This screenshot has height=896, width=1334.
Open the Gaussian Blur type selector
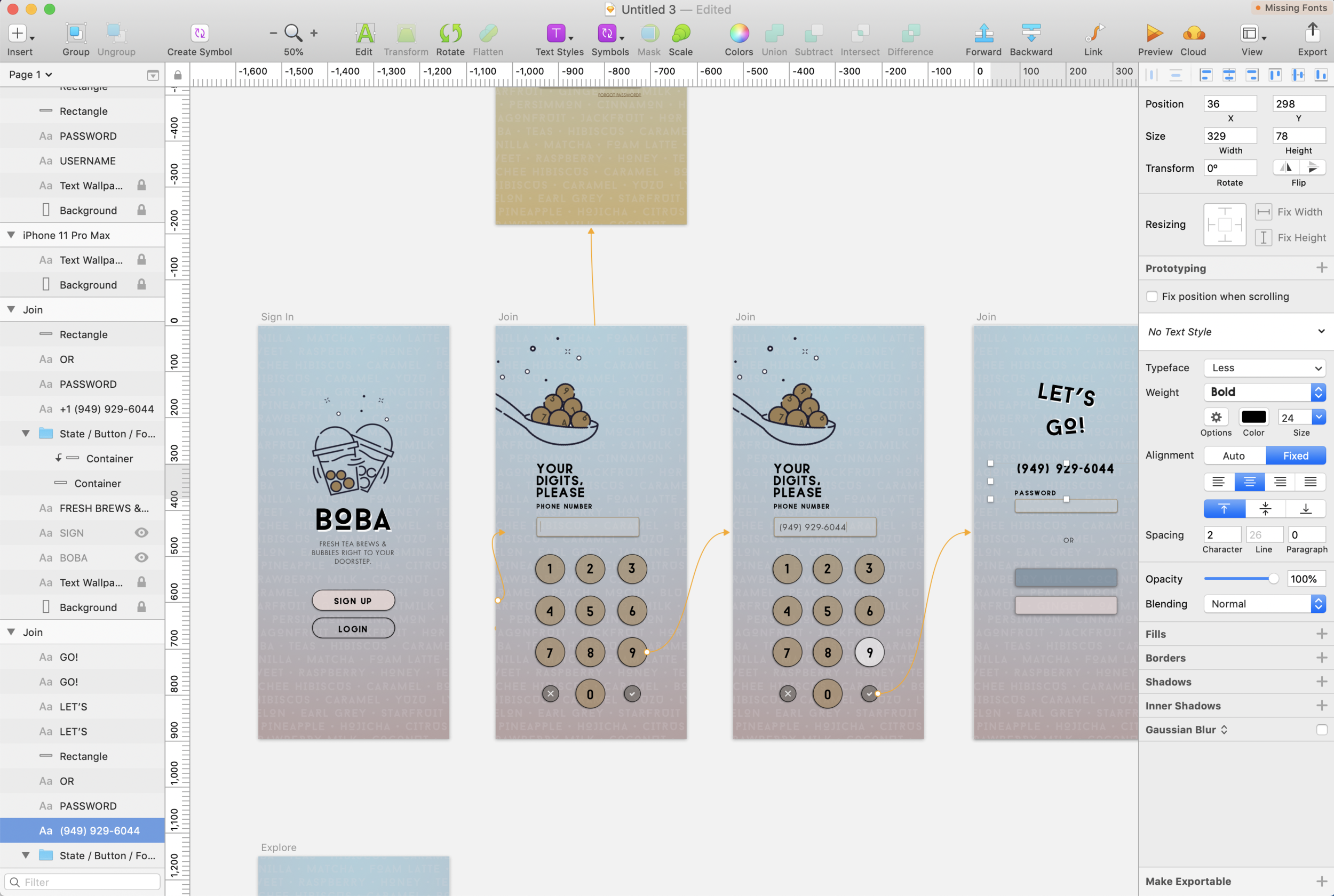1224,730
